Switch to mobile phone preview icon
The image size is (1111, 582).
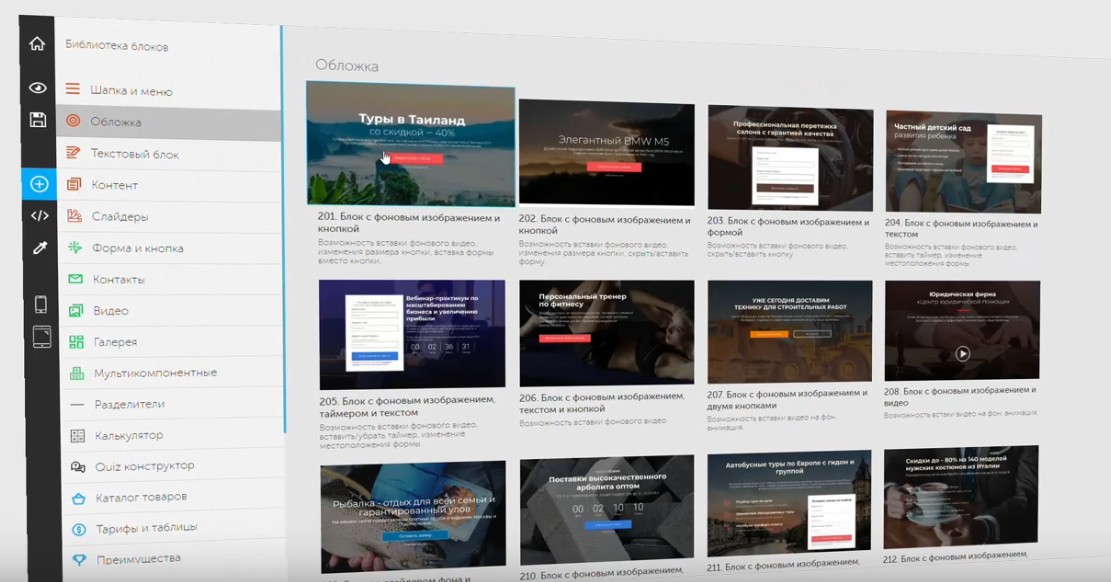click(41, 305)
